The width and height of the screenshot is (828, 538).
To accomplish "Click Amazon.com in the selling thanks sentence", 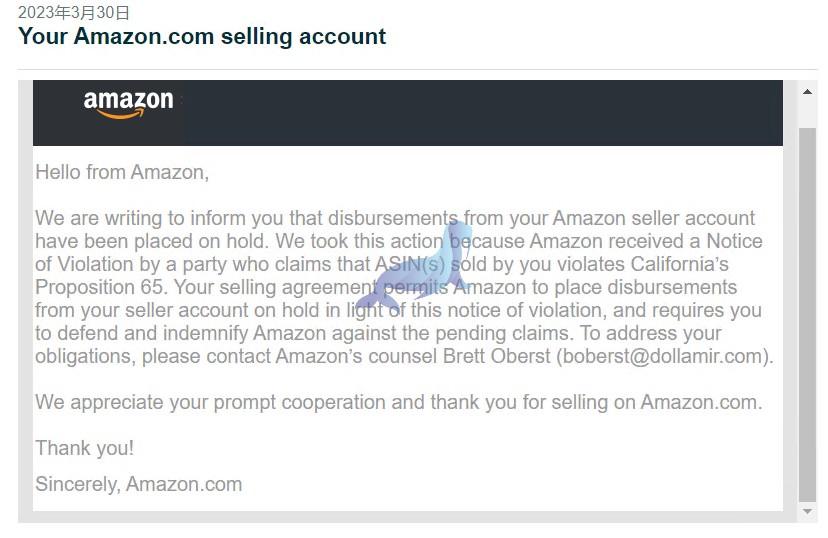I will pyautogui.click(x=699, y=402).
